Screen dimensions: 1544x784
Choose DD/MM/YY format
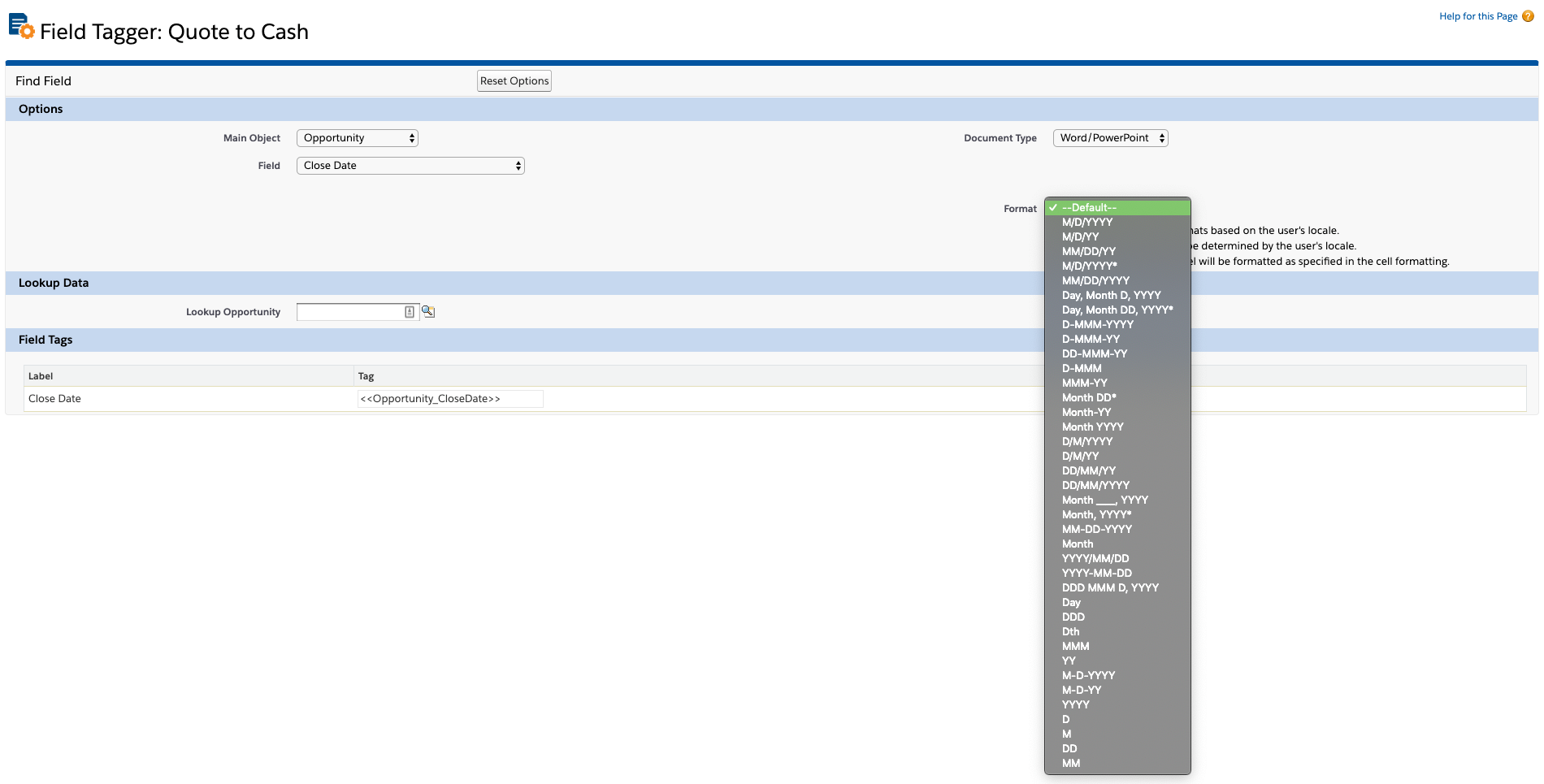(x=1117, y=471)
